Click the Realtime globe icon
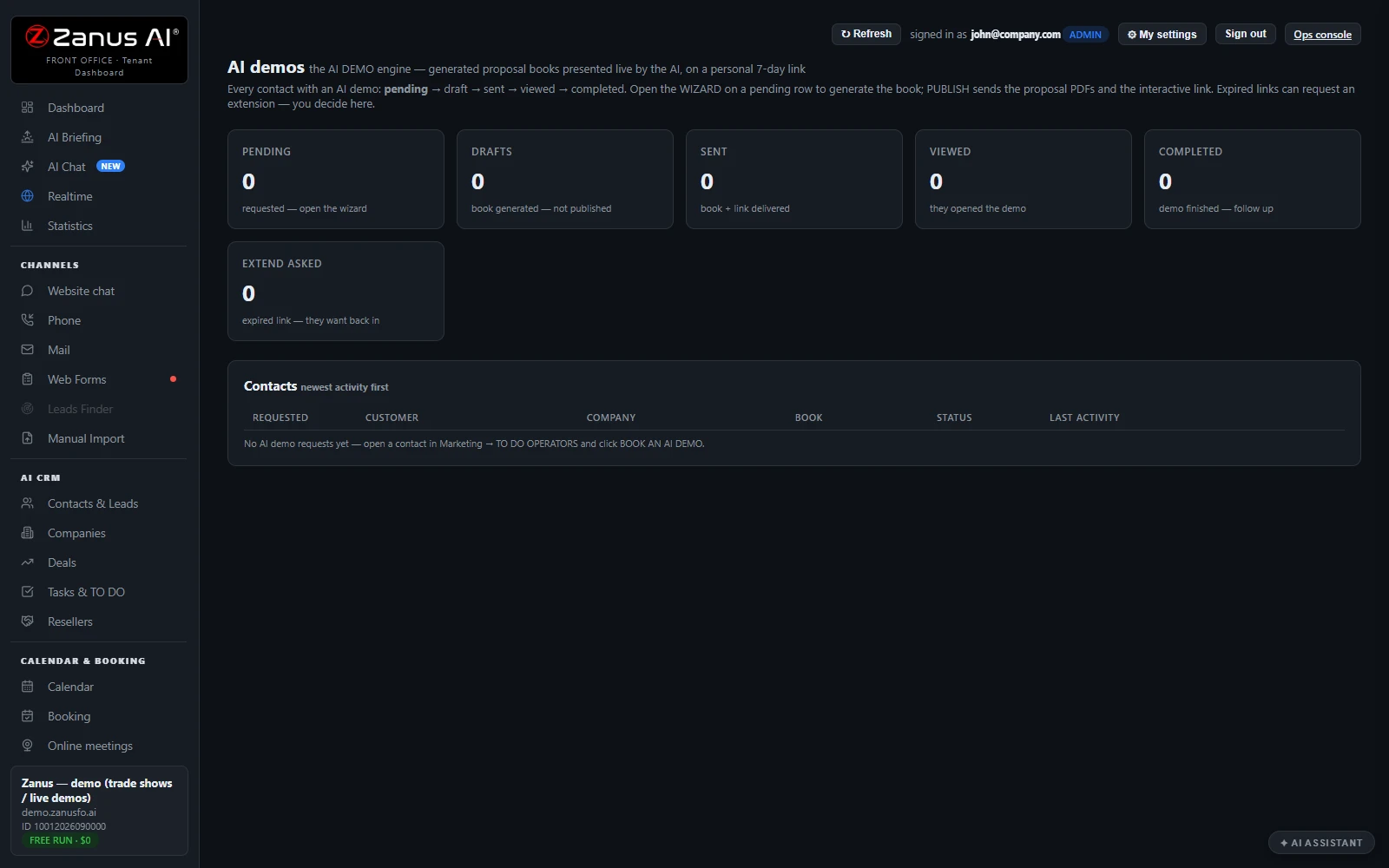The width and height of the screenshot is (1389, 868). click(x=27, y=196)
